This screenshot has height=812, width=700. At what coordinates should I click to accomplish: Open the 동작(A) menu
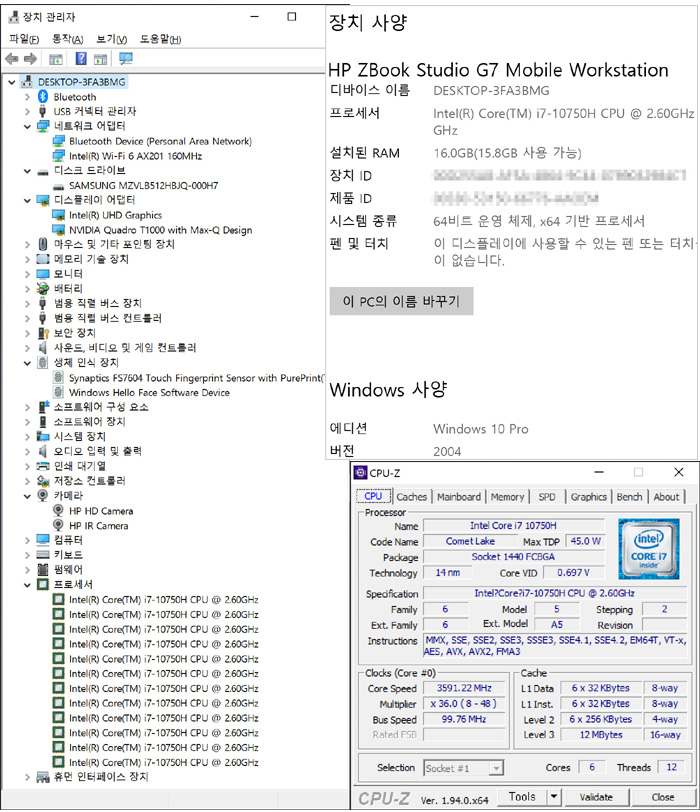[68, 39]
